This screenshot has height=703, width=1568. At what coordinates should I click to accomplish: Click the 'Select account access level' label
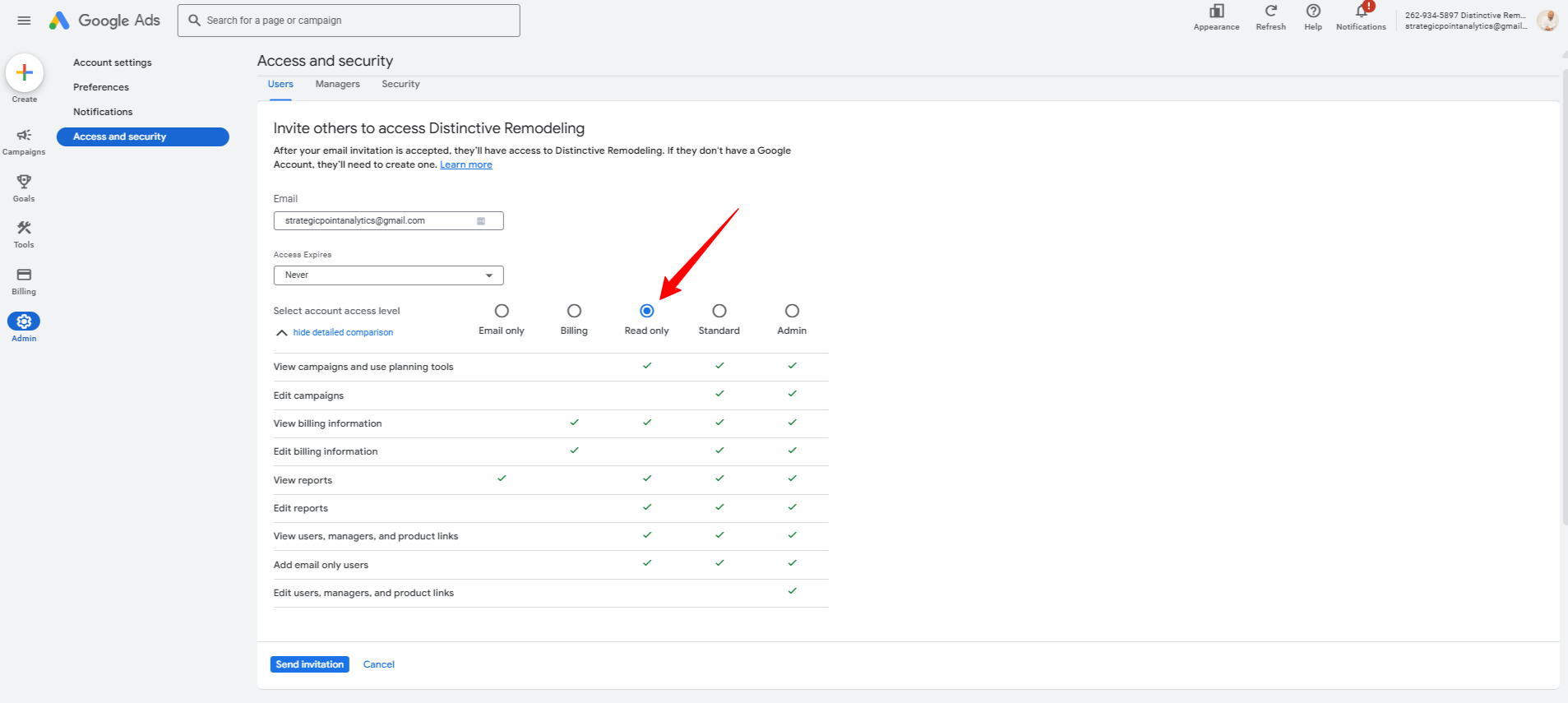tap(336, 311)
